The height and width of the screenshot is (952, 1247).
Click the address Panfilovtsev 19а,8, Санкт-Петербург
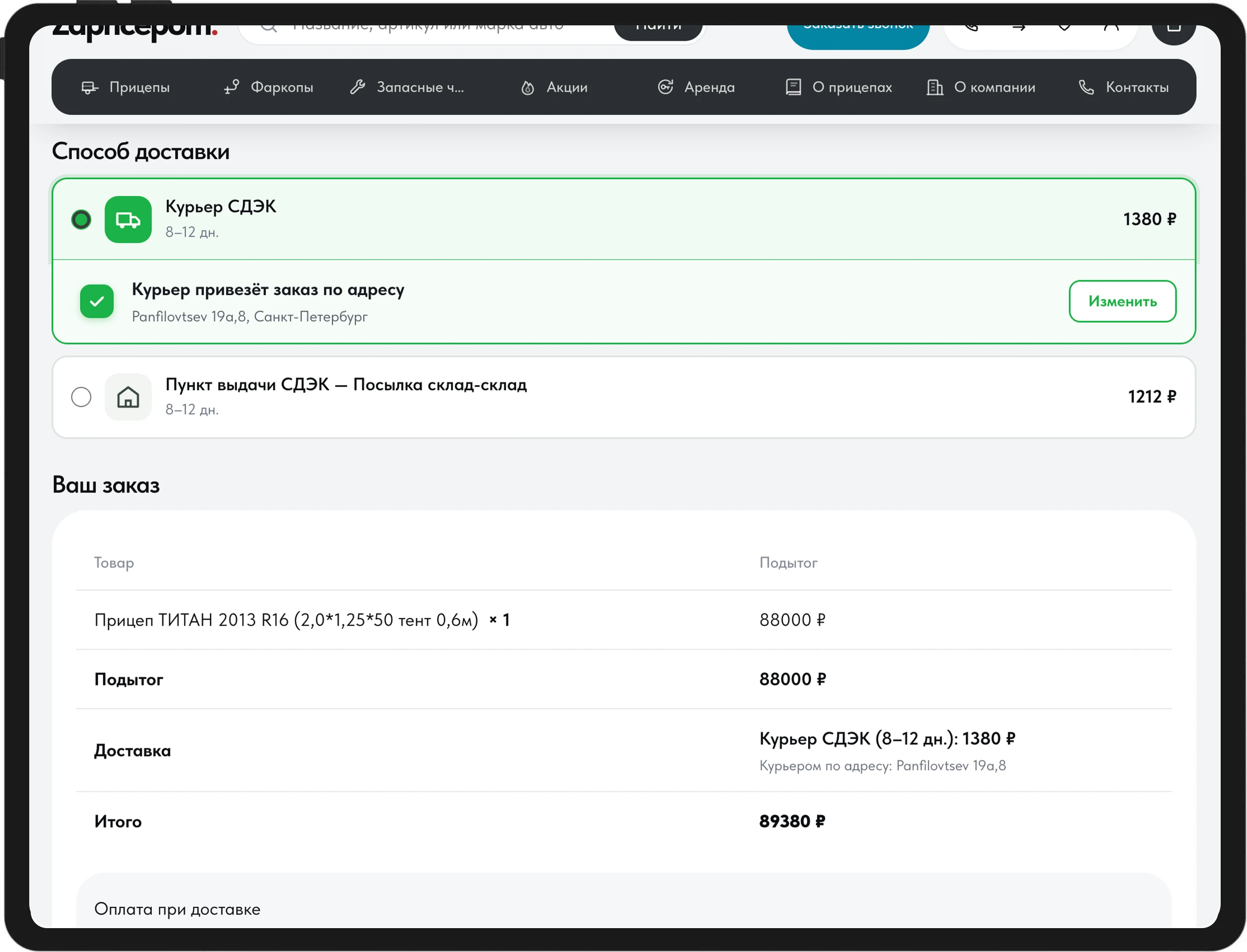[x=250, y=316]
